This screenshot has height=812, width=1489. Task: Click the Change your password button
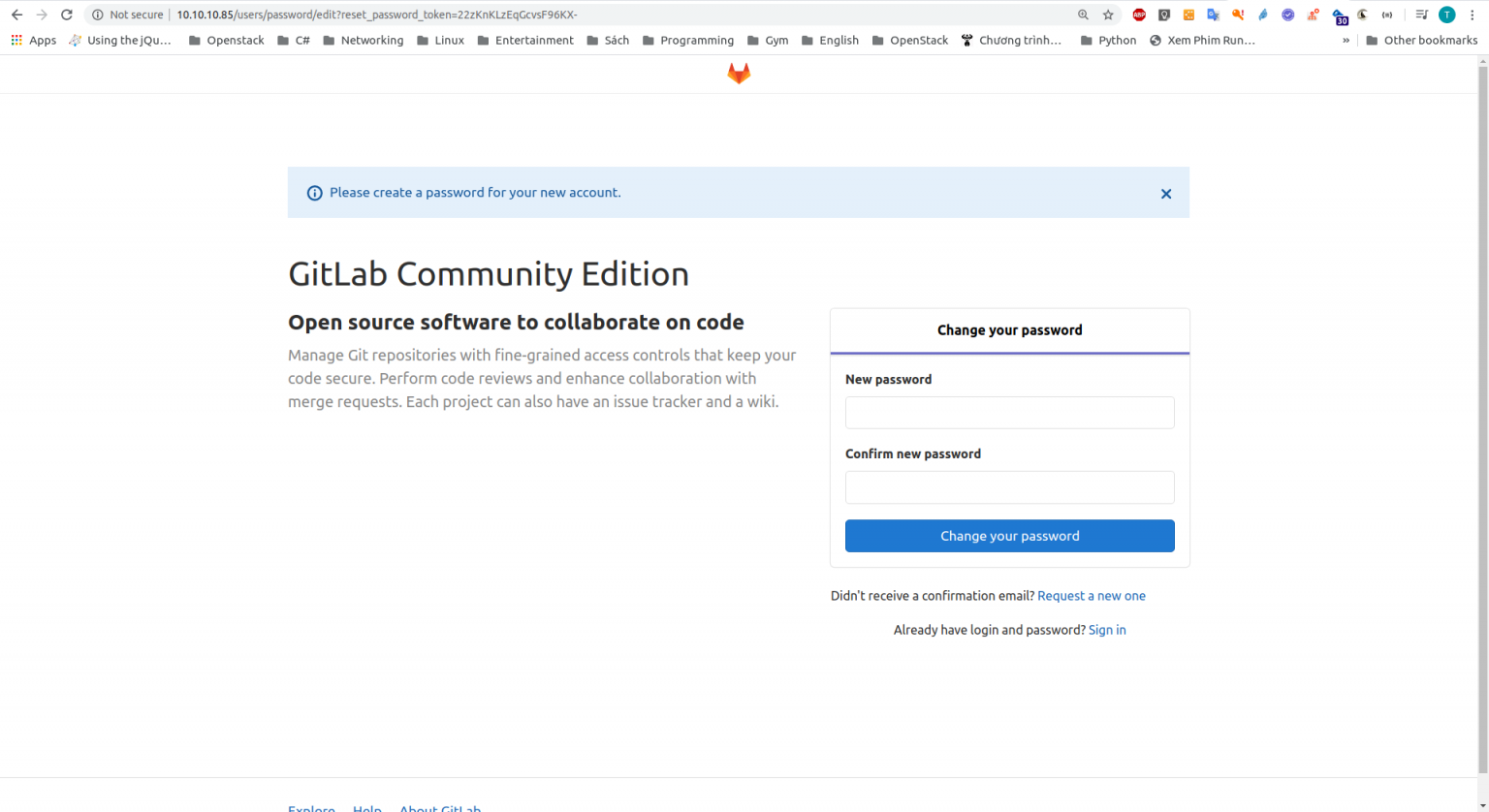click(1009, 536)
